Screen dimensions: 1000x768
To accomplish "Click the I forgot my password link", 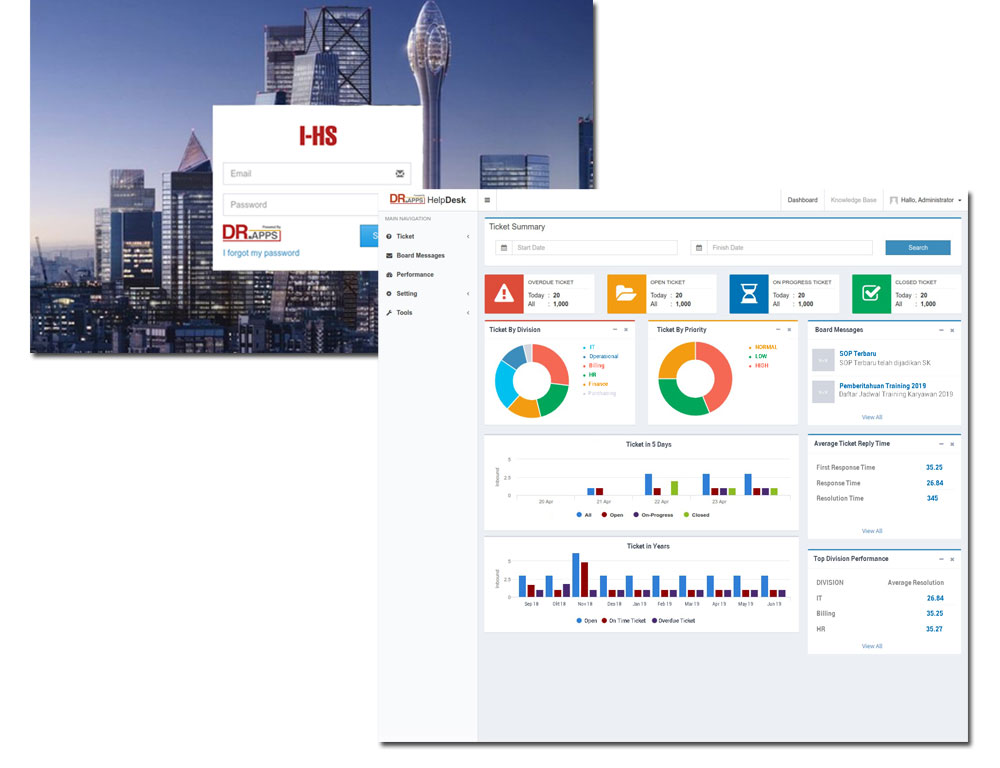I will pyautogui.click(x=261, y=253).
